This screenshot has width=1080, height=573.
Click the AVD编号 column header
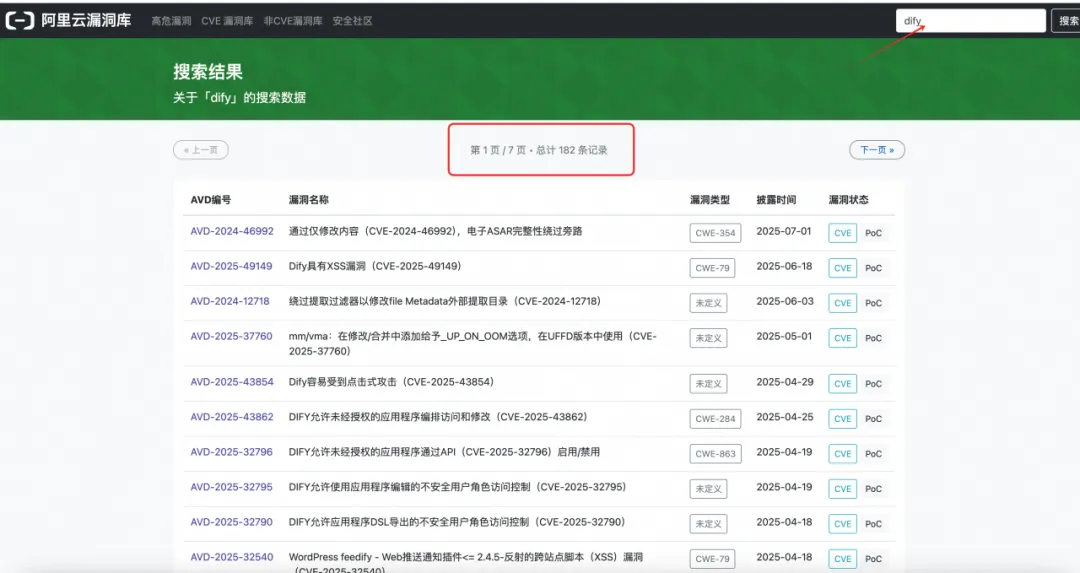pos(211,200)
